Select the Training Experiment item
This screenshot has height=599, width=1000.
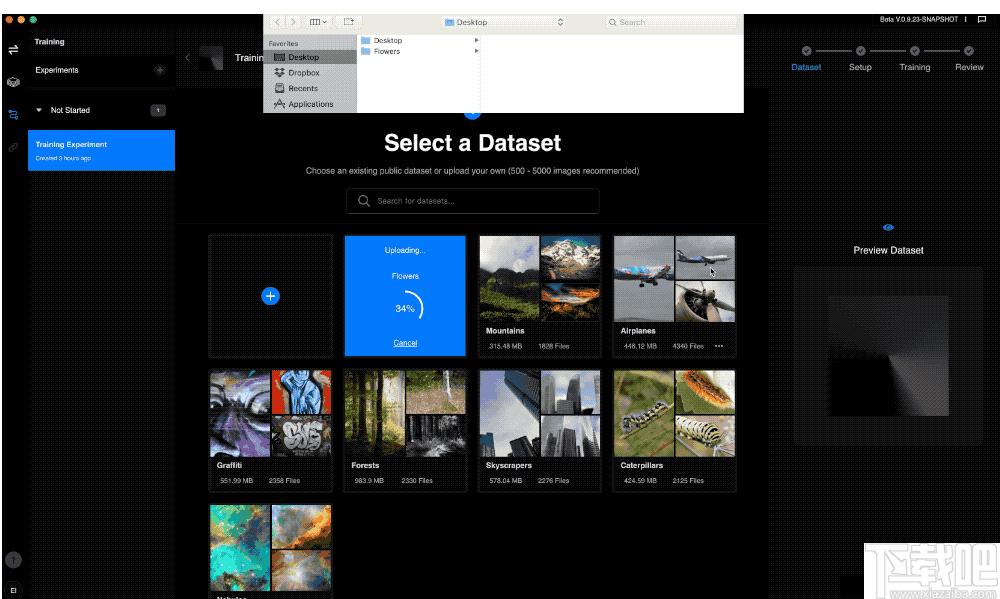coord(101,151)
